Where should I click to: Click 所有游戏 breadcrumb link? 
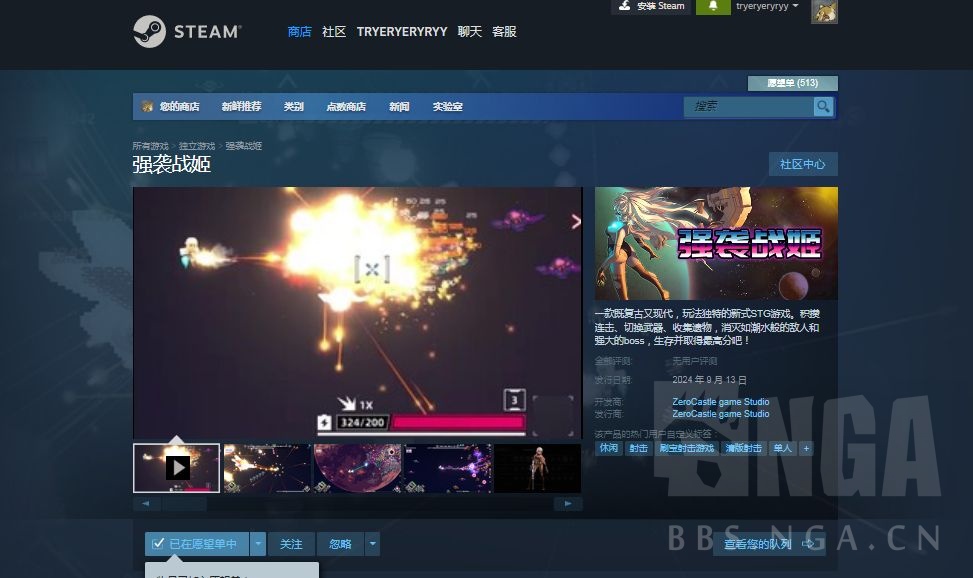coord(150,146)
